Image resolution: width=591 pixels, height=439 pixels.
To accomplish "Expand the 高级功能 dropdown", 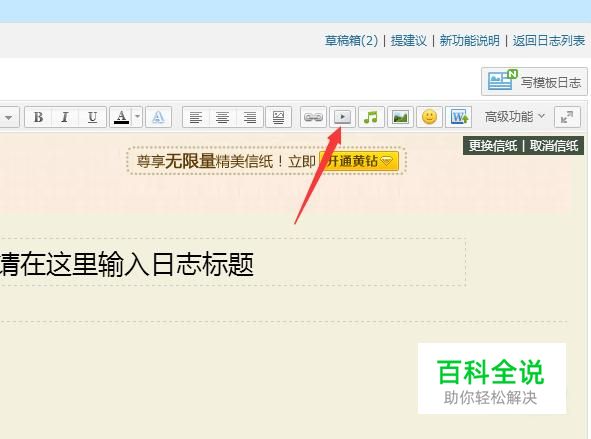I will 514,117.
